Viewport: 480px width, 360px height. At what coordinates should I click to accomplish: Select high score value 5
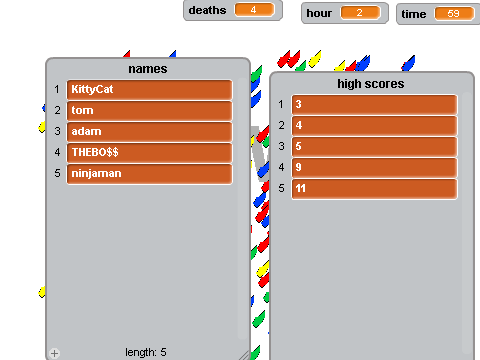coord(374,147)
